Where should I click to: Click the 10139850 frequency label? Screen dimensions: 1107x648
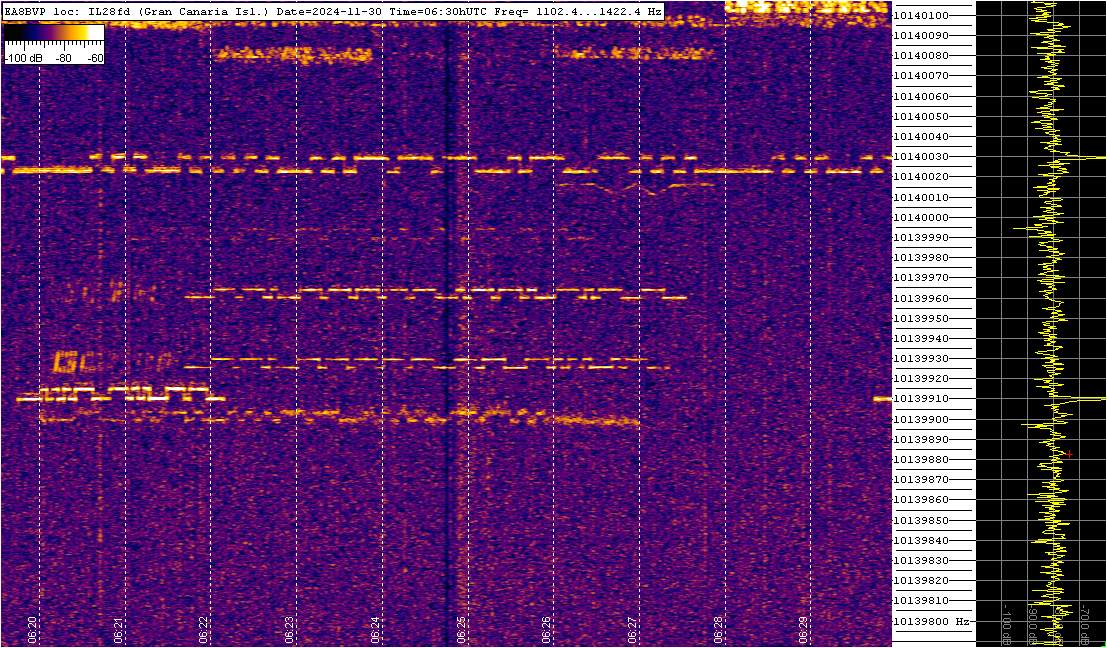[x=921, y=520]
